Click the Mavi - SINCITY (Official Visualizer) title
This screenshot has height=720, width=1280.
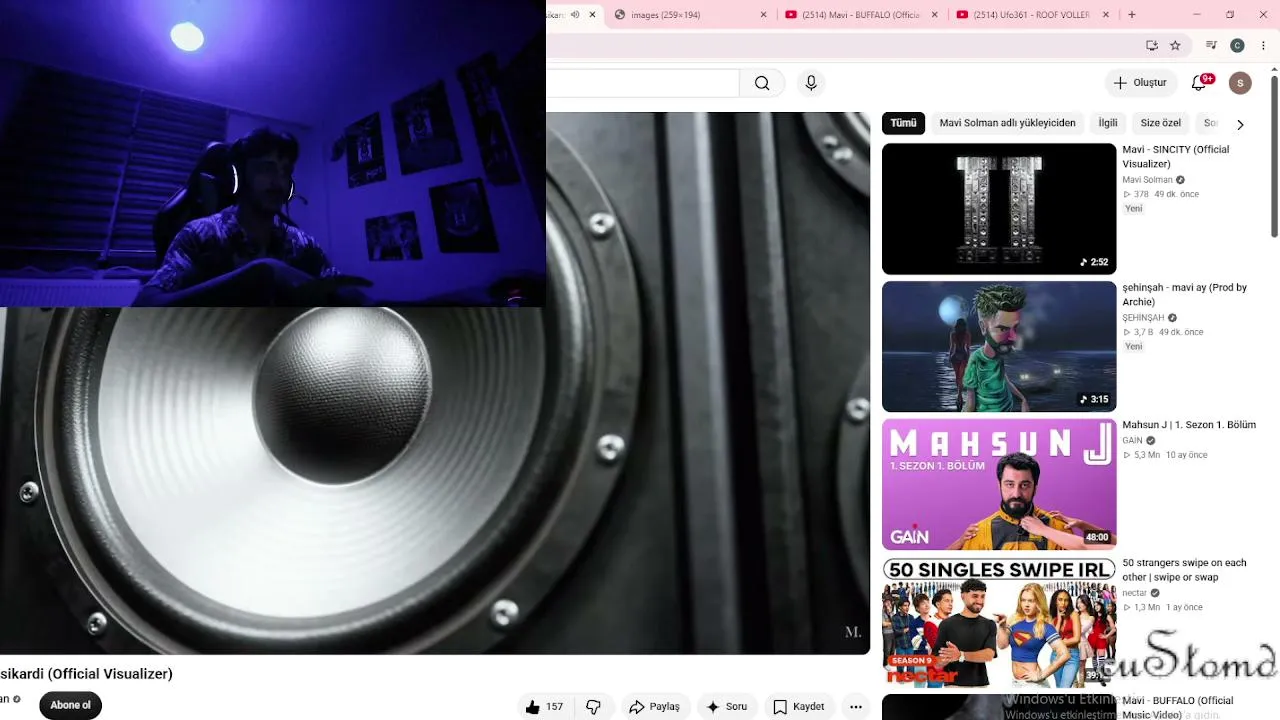click(x=1175, y=157)
